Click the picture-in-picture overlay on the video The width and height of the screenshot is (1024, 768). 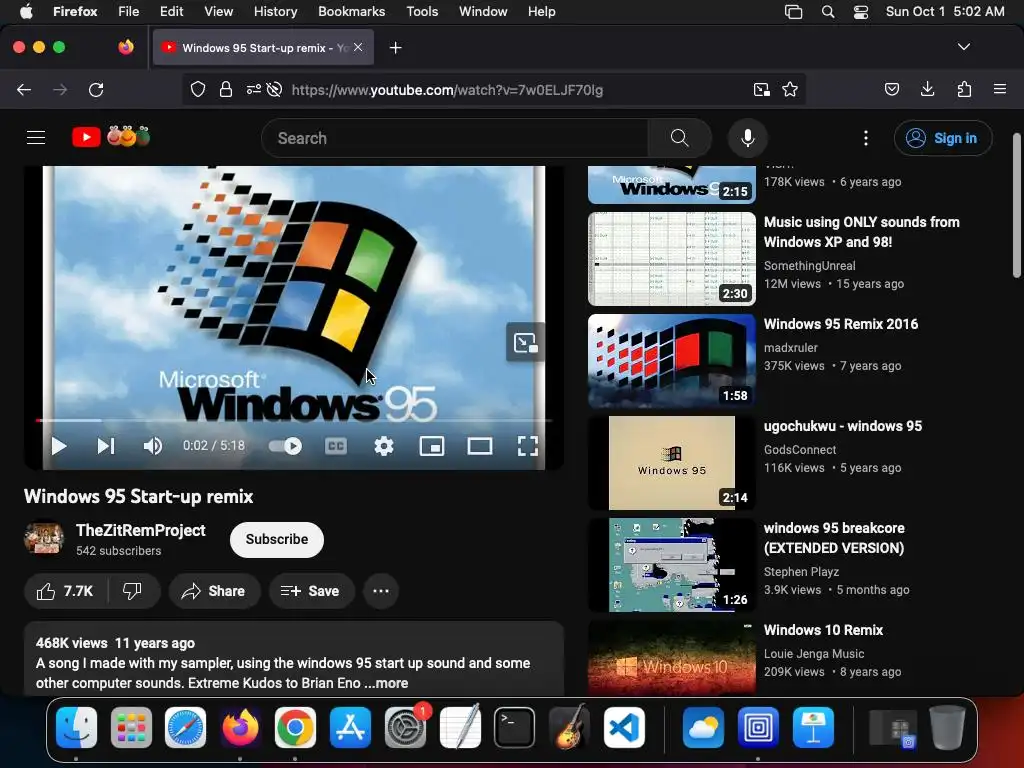coord(525,342)
